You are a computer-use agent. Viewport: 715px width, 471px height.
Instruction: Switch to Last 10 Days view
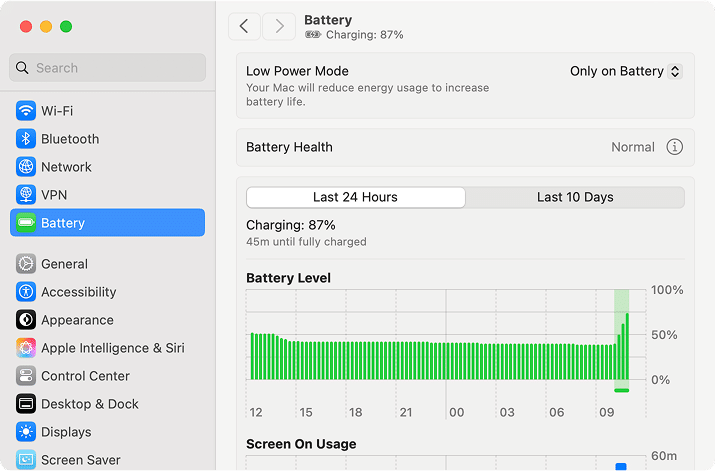point(575,197)
